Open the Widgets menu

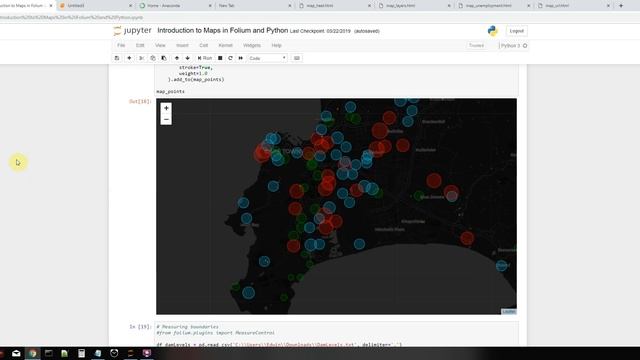(x=252, y=45)
